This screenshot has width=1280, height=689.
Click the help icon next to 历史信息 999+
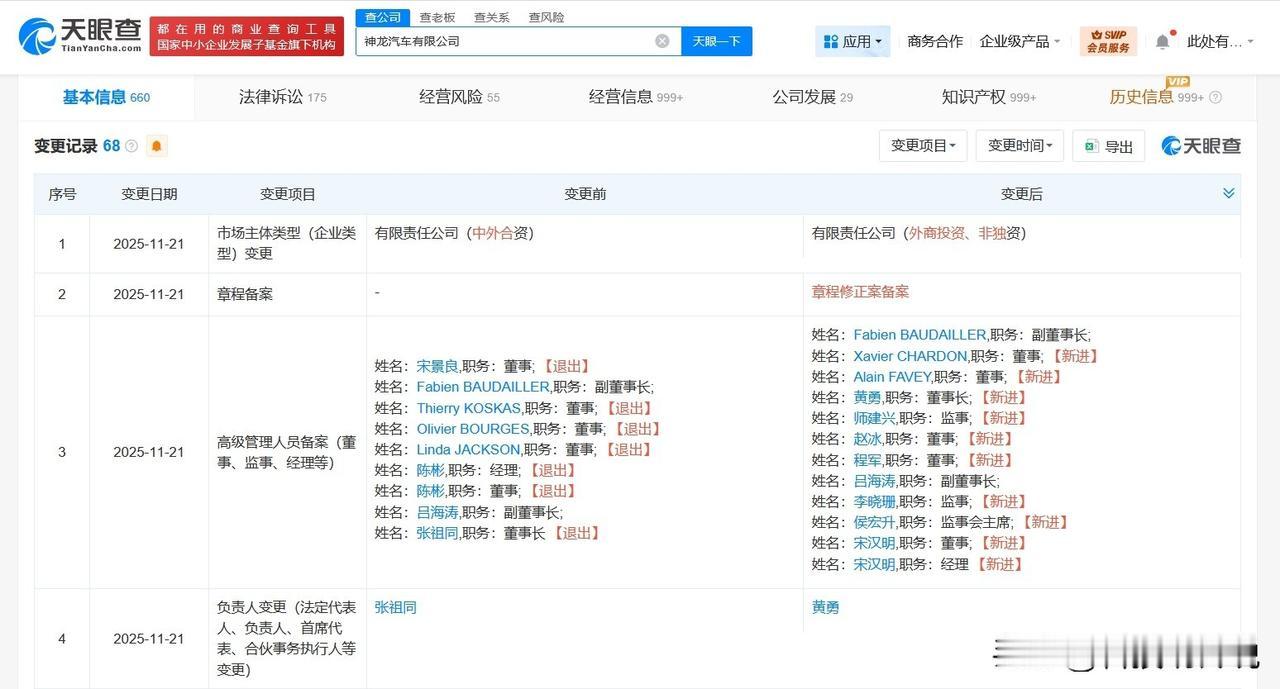pos(1215,98)
